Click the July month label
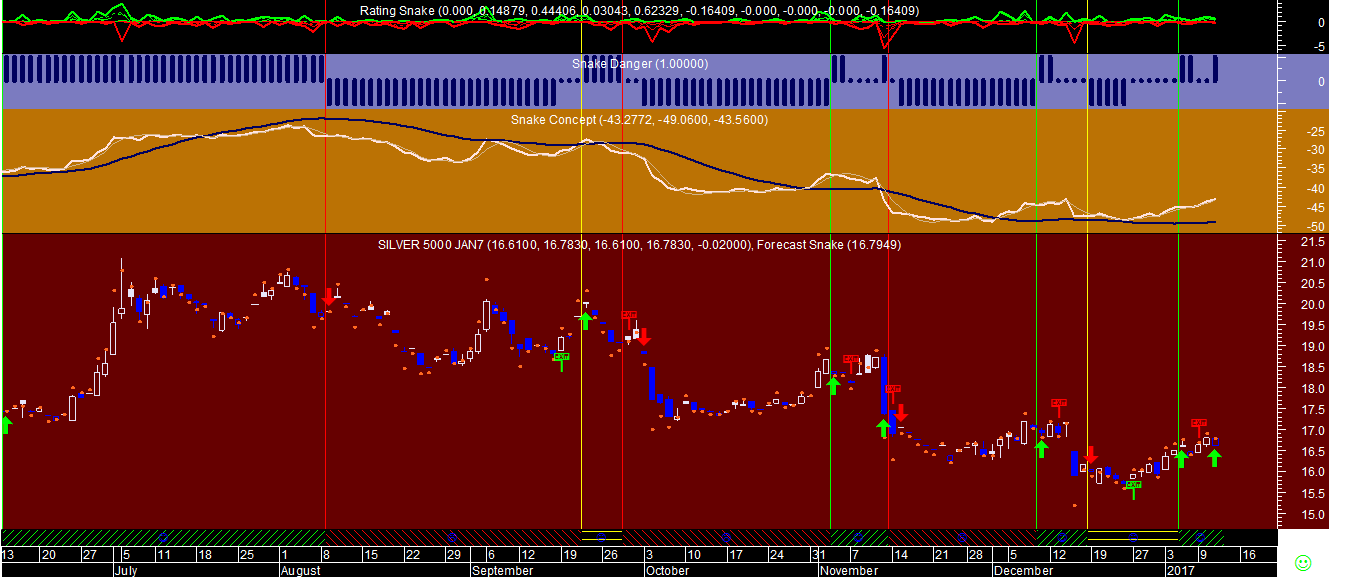 pyautogui.click(x=125, y=571)
